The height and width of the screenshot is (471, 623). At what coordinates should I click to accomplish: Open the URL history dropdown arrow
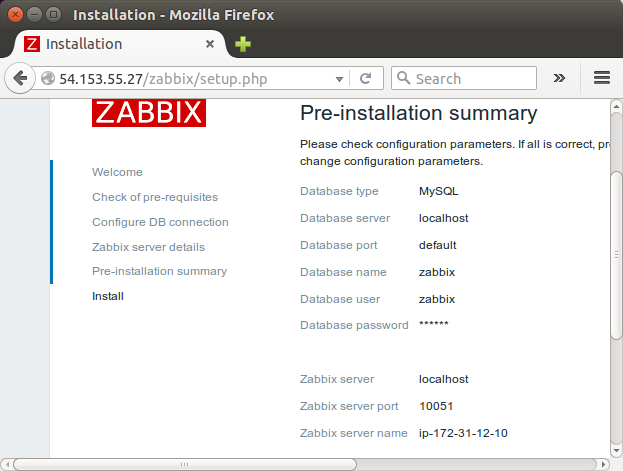click(339, 79)
